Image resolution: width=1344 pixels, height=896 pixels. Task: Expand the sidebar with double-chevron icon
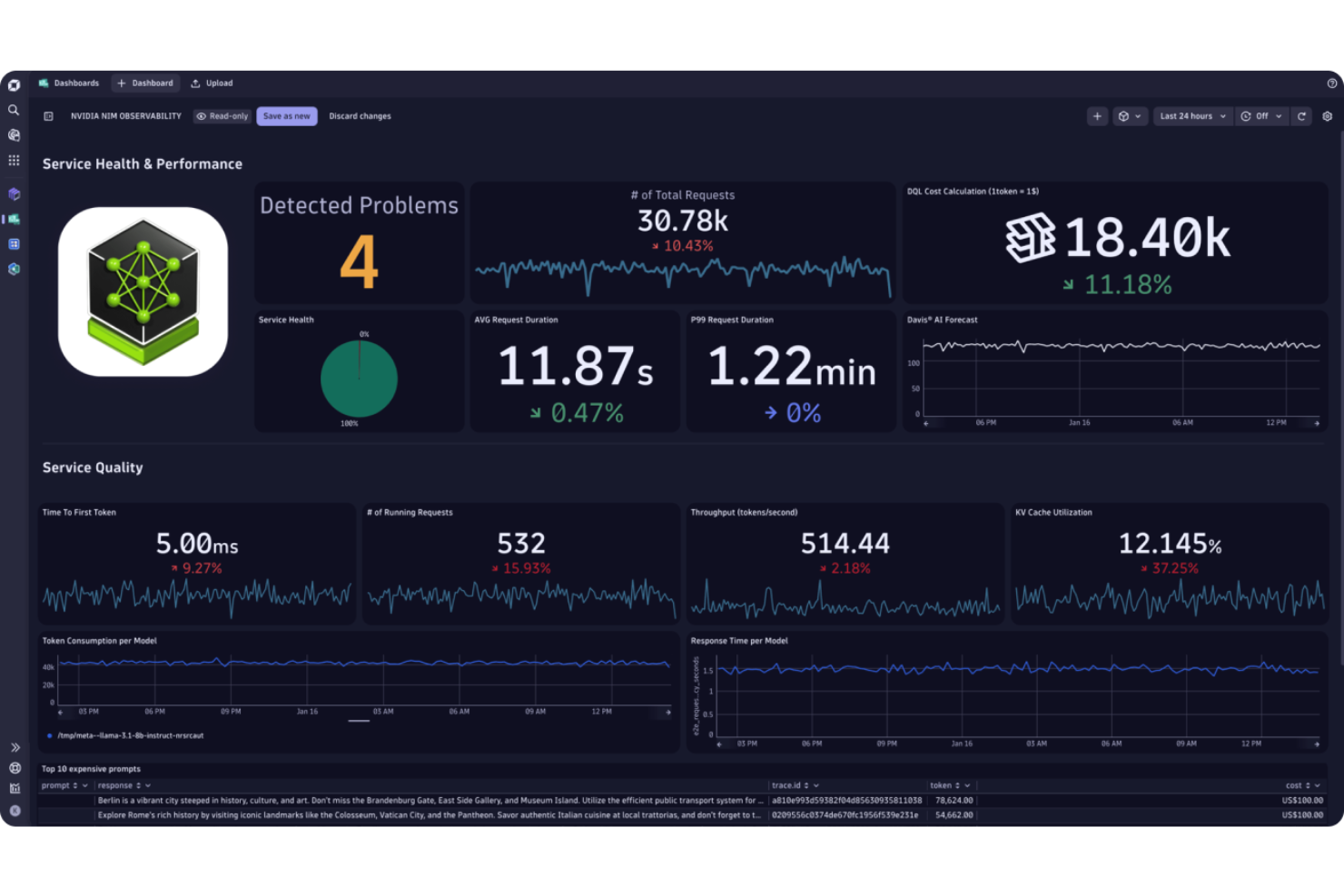point(15,747)
